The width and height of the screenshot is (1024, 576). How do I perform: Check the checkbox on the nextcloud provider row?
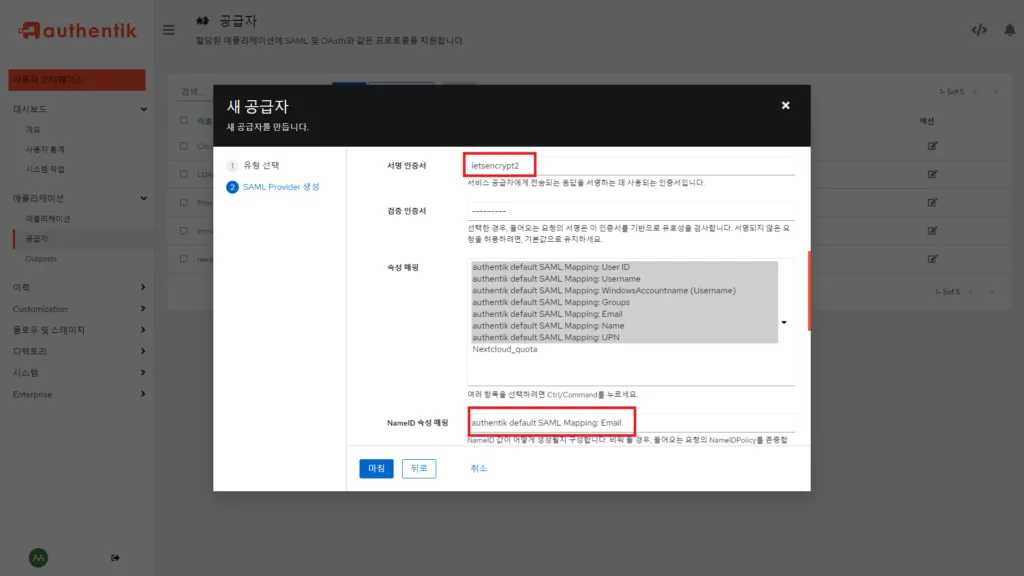coord(184,258)
